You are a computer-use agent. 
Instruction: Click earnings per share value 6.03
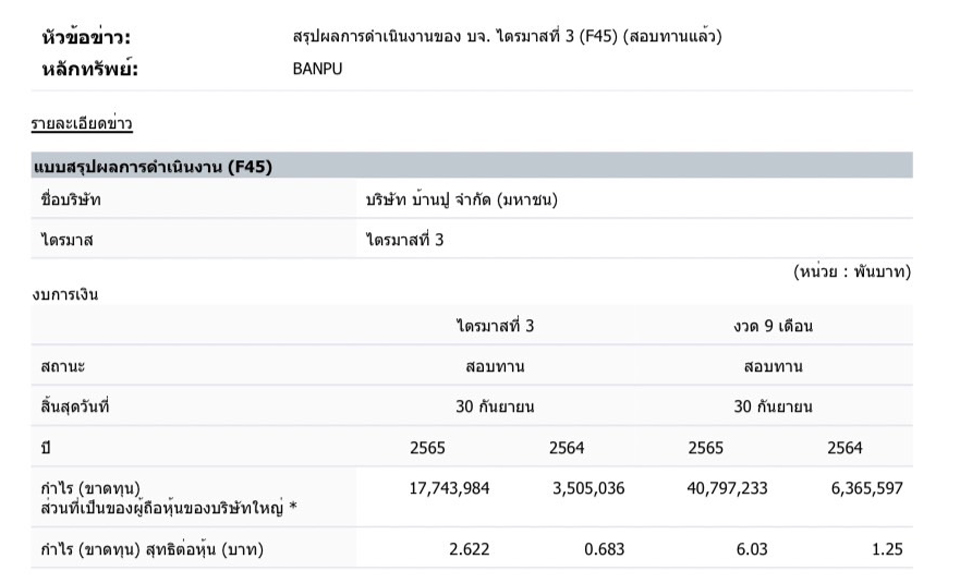[x=753, y=549]
